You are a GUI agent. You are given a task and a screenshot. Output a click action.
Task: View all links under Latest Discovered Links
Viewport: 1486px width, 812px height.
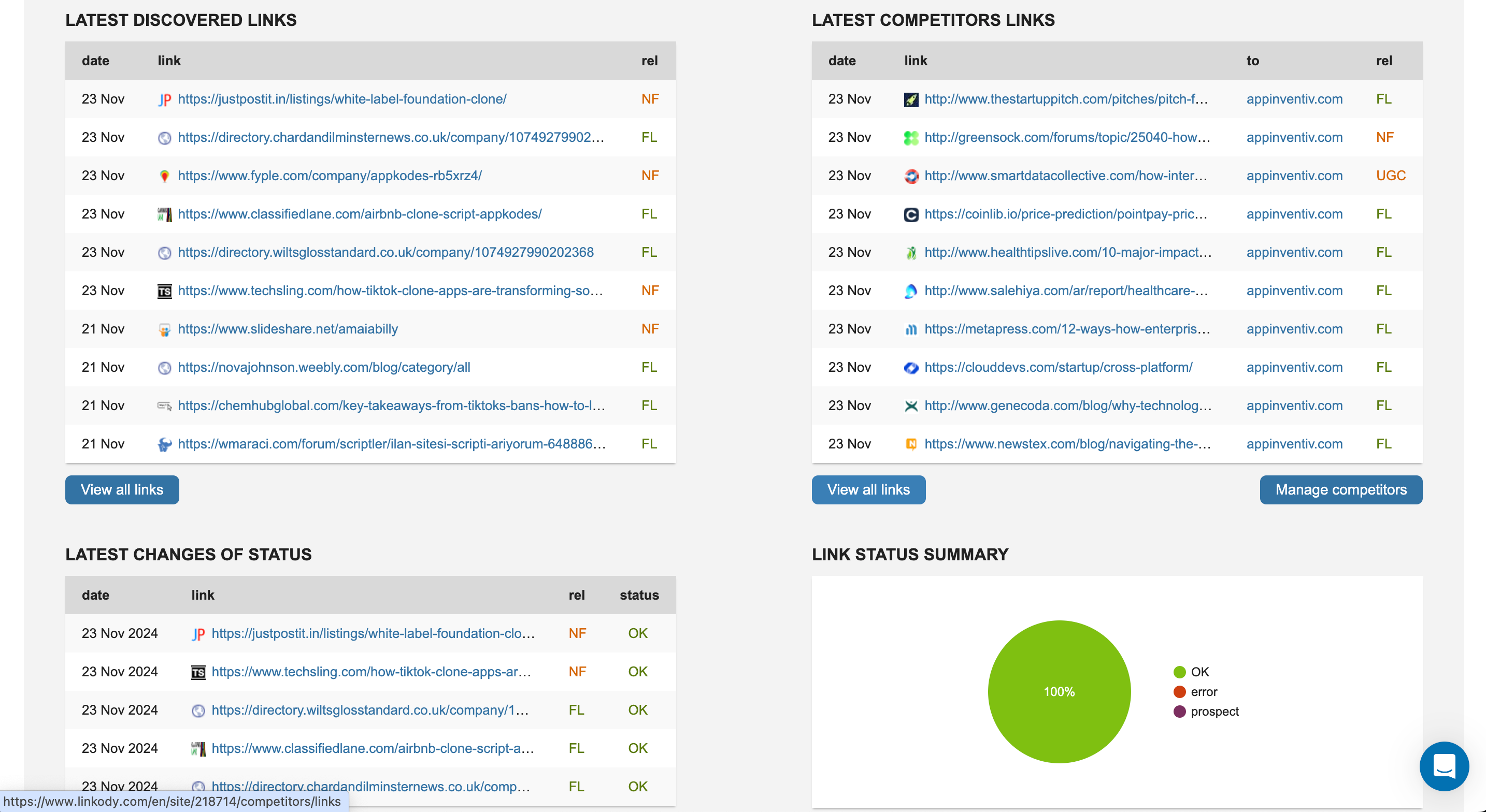(122, 489)
